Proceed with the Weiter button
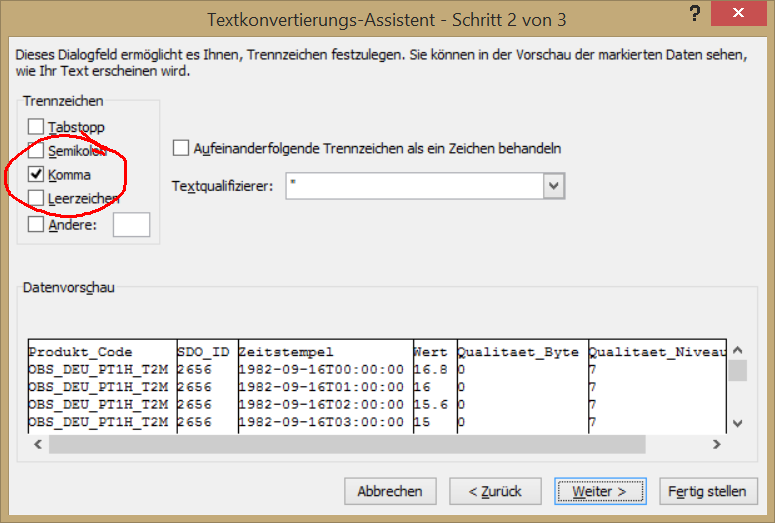Viewport: 775px width, 523px height. 600,491
